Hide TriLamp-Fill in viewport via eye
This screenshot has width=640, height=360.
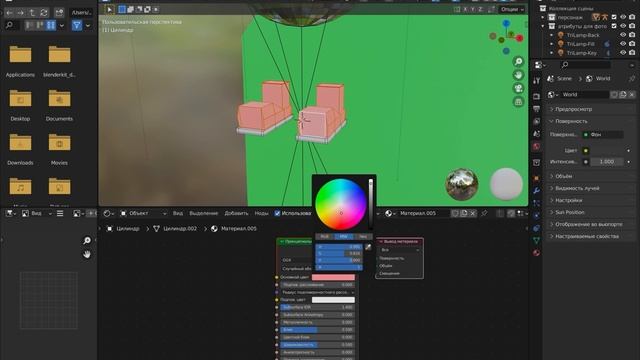pos(623,44)
